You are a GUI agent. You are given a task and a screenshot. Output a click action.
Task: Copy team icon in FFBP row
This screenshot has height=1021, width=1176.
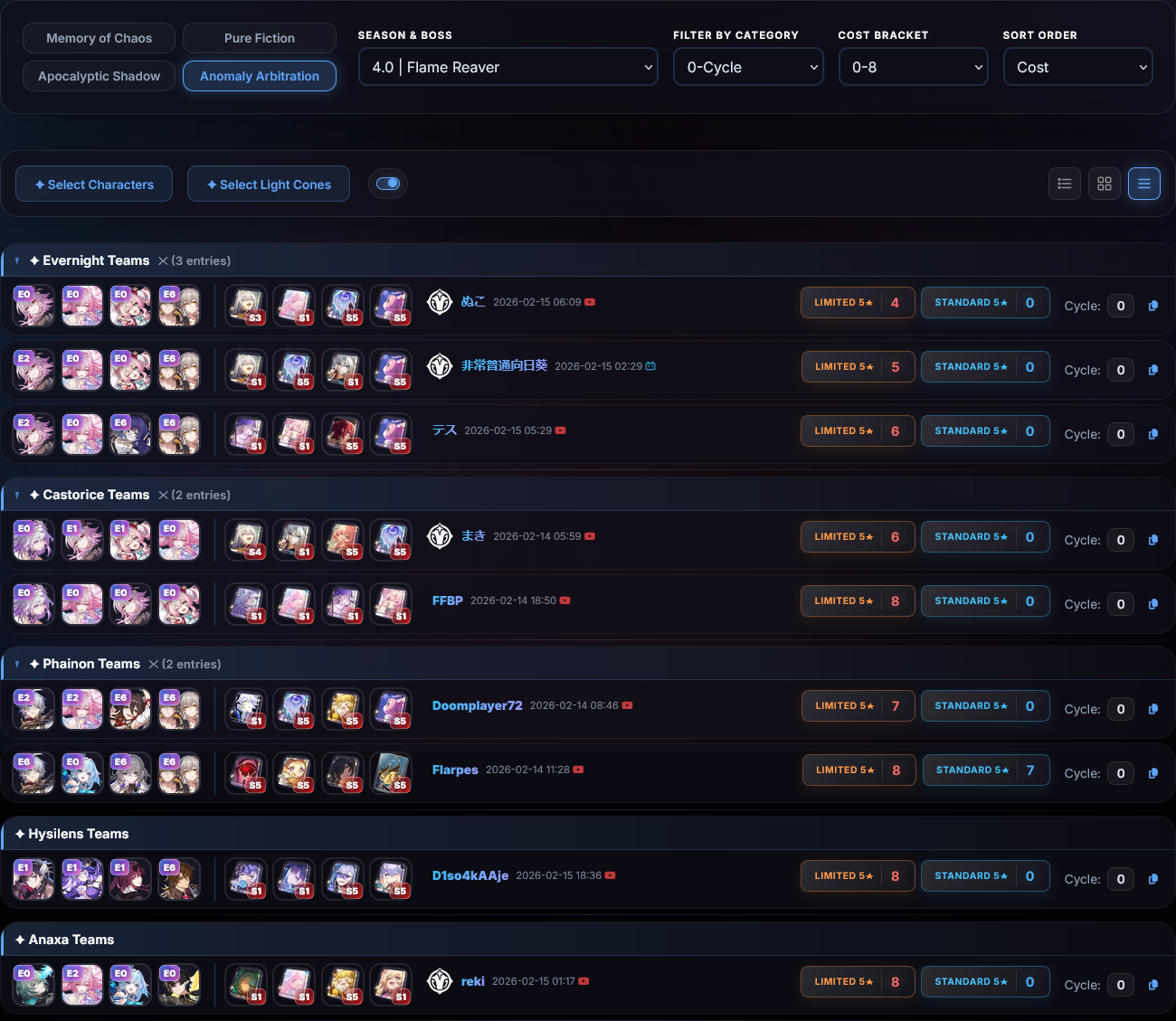pos(1153,604)
